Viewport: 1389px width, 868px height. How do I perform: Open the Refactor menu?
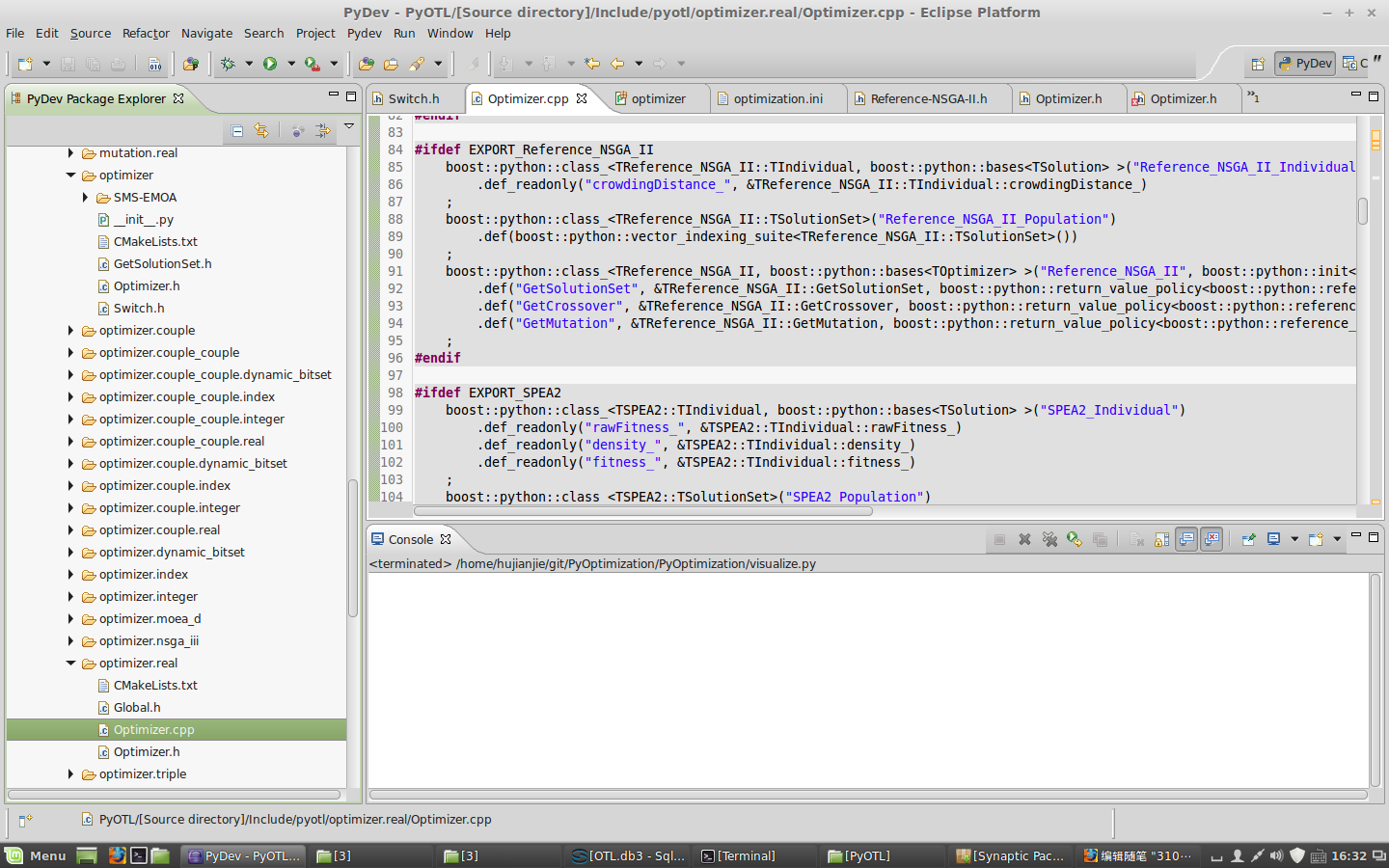(x=146, y=33)
